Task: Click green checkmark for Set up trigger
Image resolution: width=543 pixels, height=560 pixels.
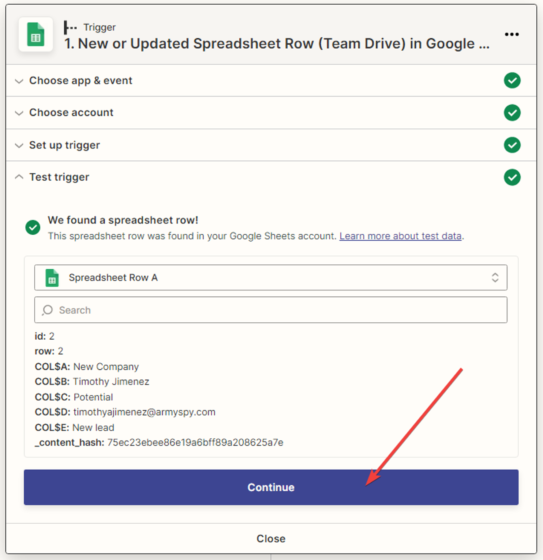Action: pos(512,145)
